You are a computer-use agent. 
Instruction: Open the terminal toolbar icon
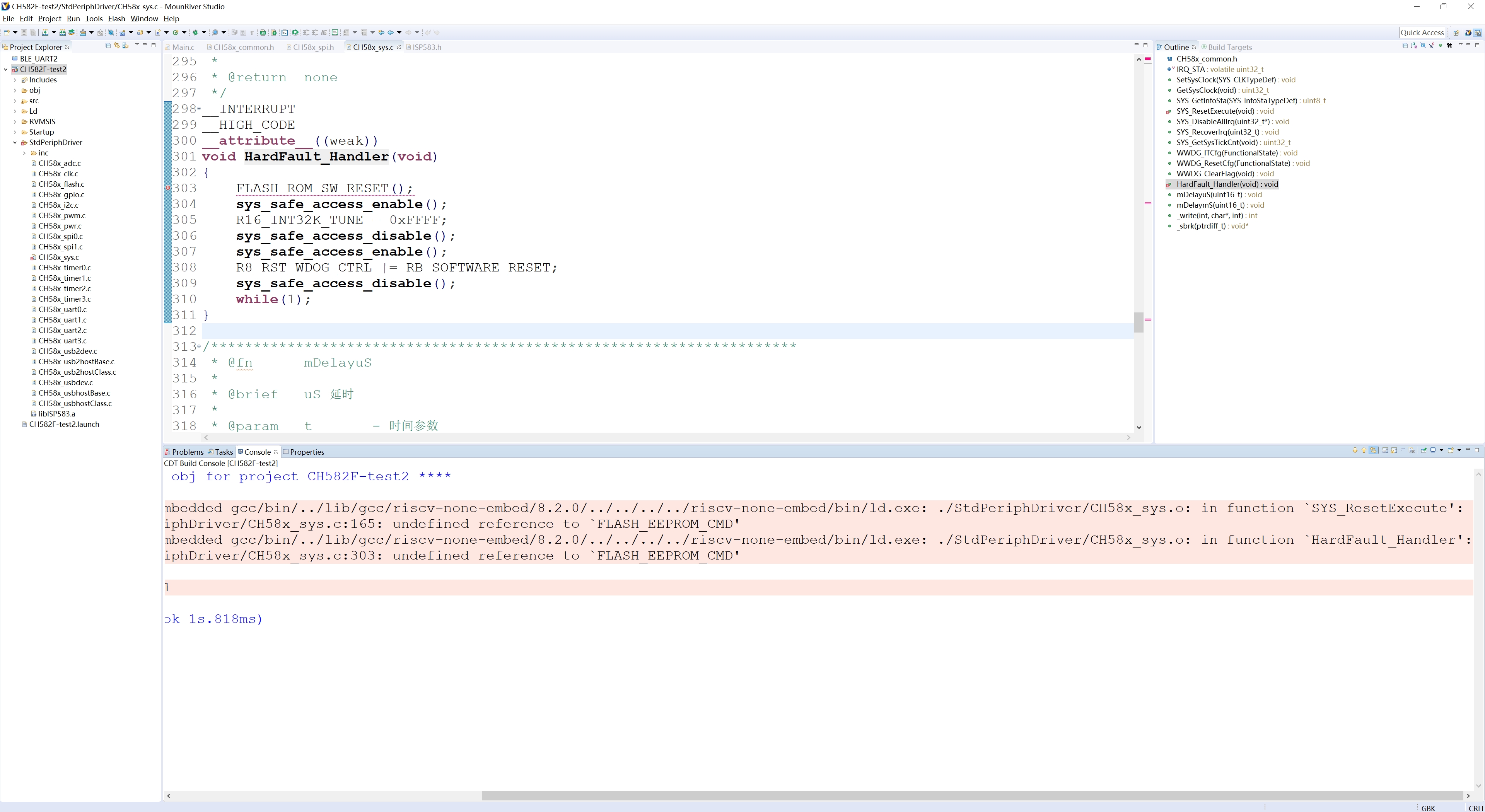pyautogui.click(x=285, y=32)
